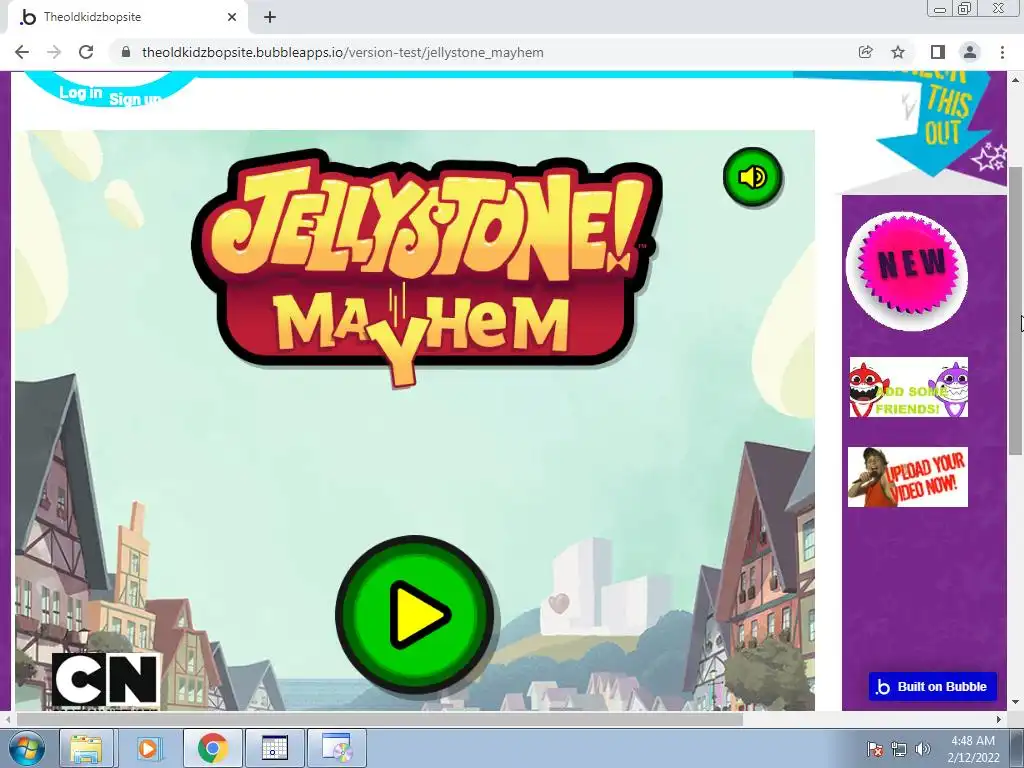Focus the address bar URL
The height and width of the screenshot is (768, 1024).
343,52
